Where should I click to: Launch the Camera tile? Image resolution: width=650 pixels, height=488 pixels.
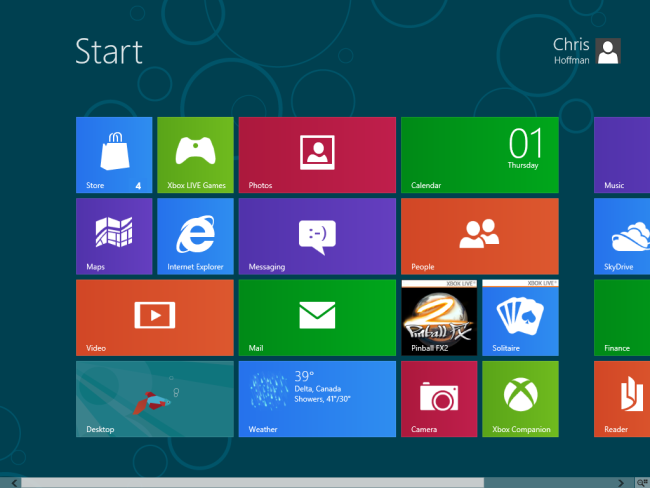click(x=439, y=398)
